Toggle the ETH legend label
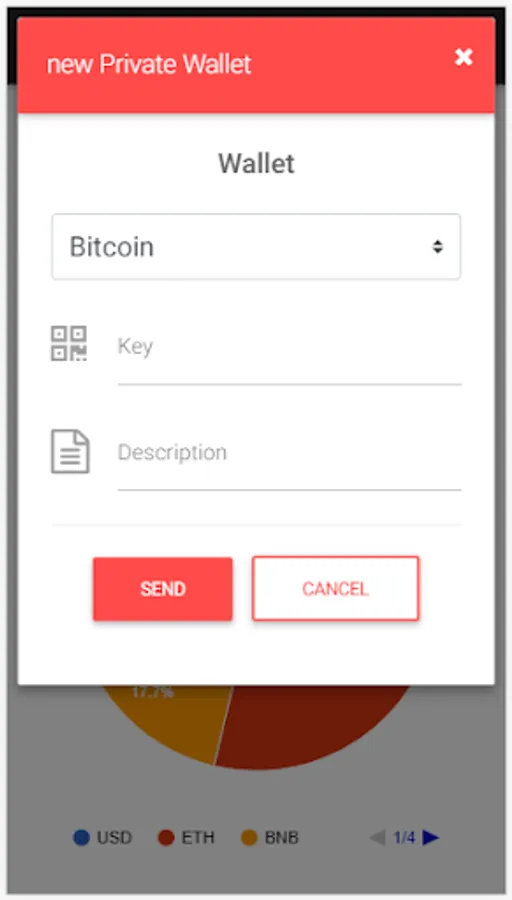512x900 pixels. click(198, 838)
